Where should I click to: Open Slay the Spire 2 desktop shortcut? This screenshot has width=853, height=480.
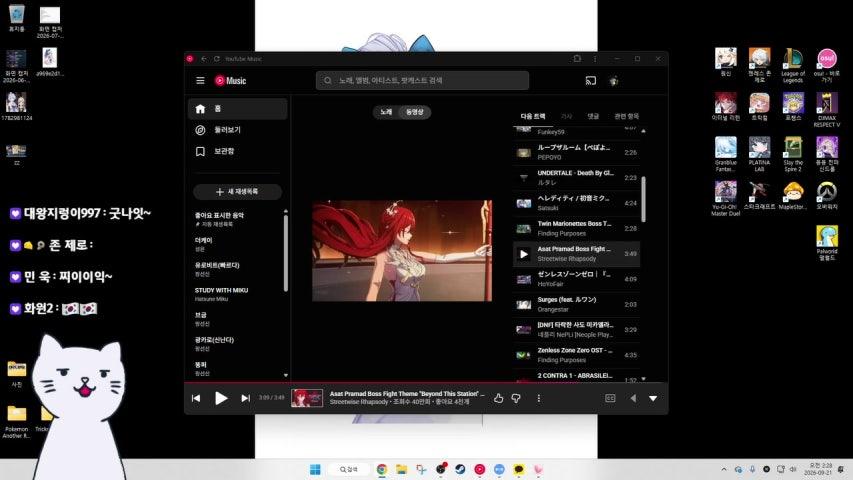pyautogui.click(x=793, y=155)
